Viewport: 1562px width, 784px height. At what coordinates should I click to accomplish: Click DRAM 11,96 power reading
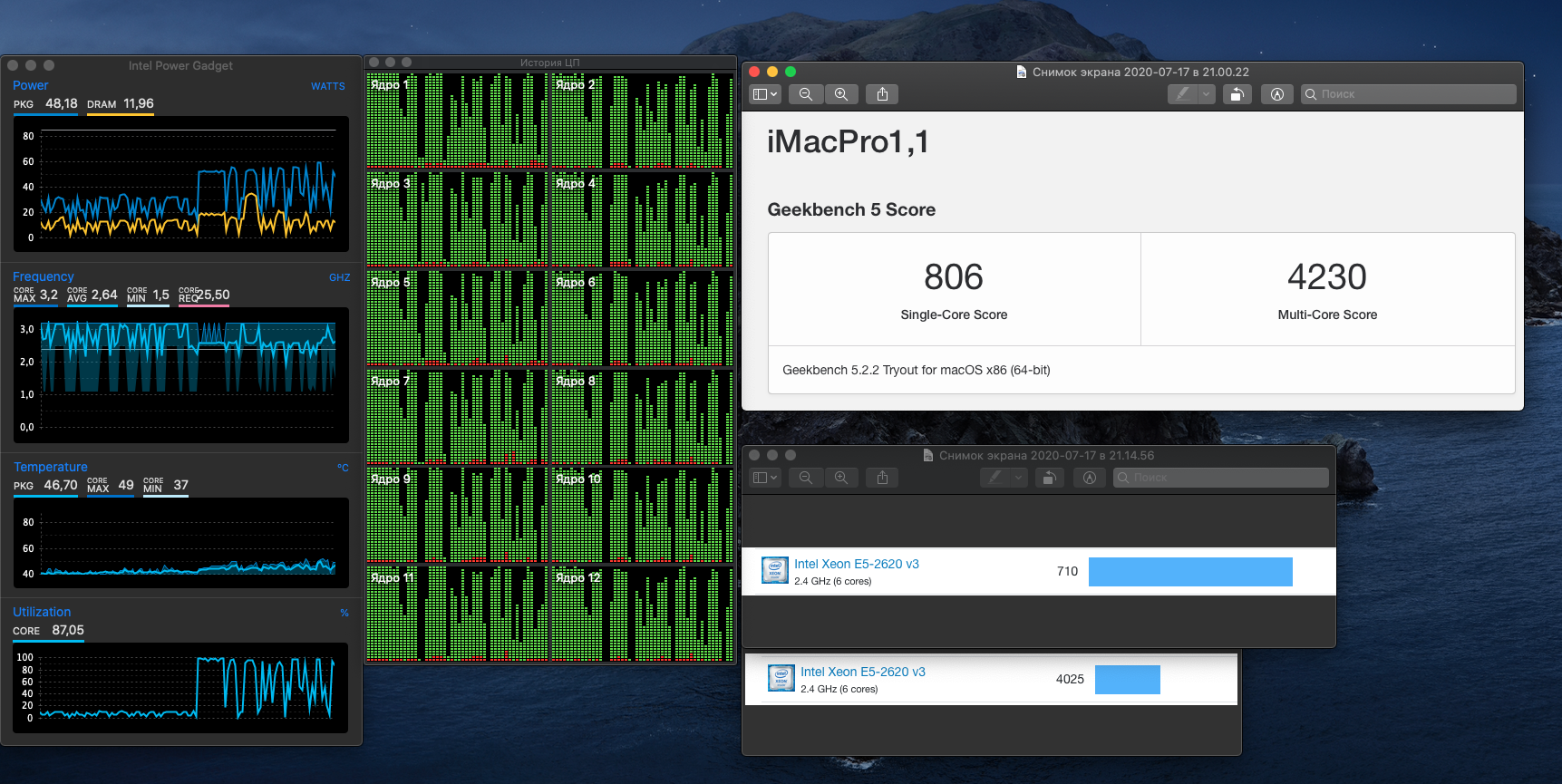pyautogui.click(x=121, y=104)
